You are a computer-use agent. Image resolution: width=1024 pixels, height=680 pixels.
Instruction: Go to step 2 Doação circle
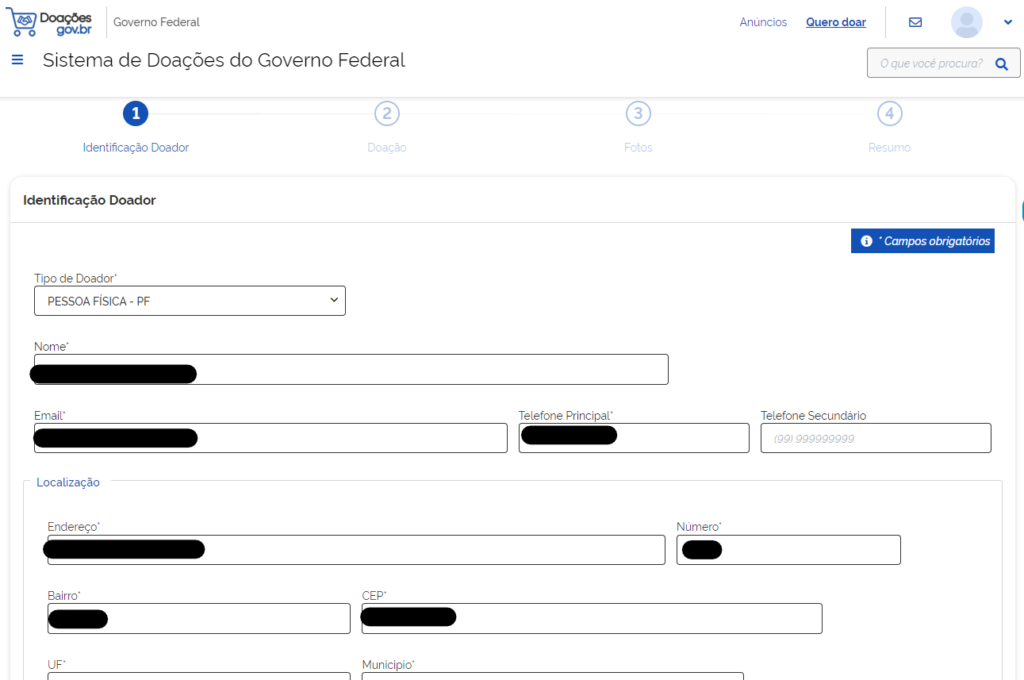pyautogui.click(x=387, y=114)
